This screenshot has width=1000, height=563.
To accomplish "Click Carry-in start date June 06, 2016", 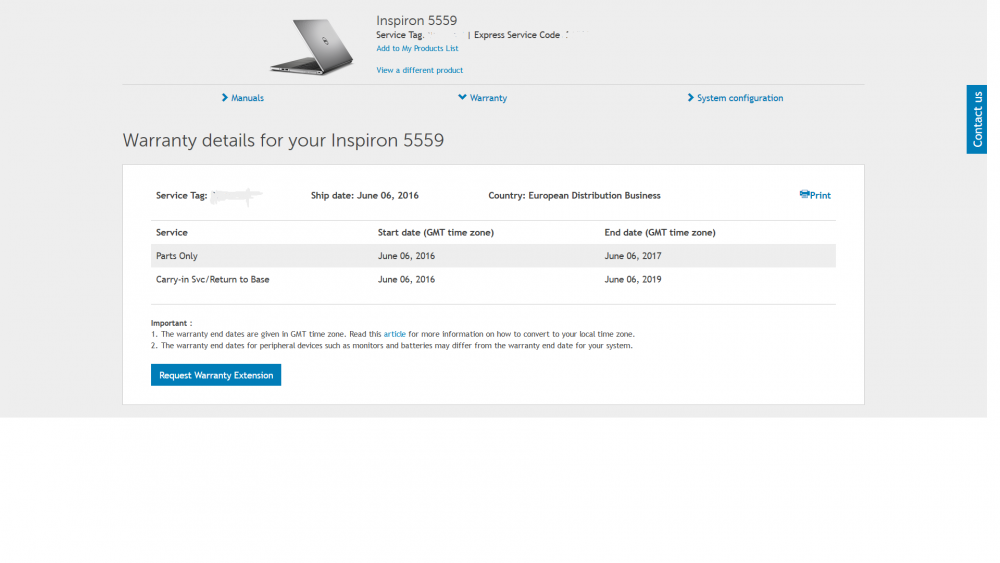I will [406, 279].
